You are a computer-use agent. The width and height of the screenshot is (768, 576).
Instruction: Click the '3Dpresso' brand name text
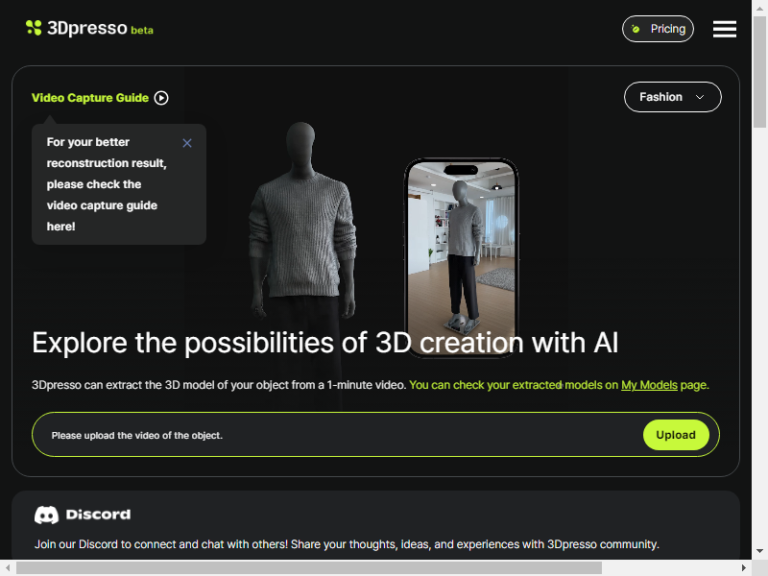click(x=87, y=28)
